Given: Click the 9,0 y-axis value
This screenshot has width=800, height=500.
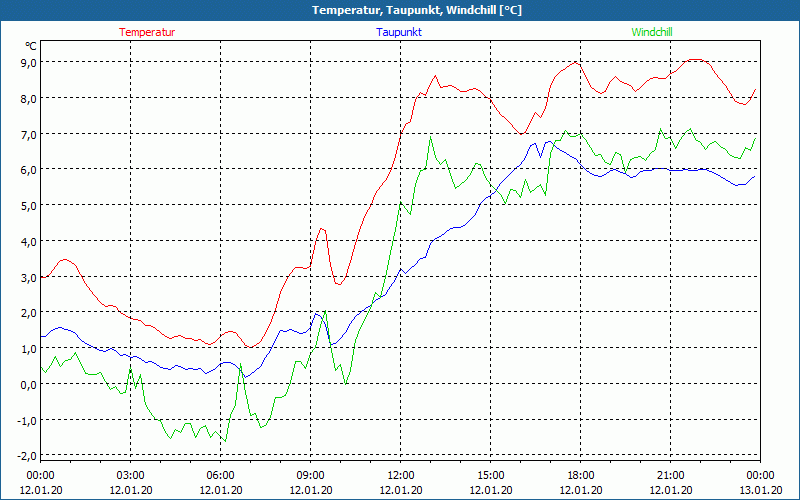Looking at the screenshot, I should tap(28, 63).
